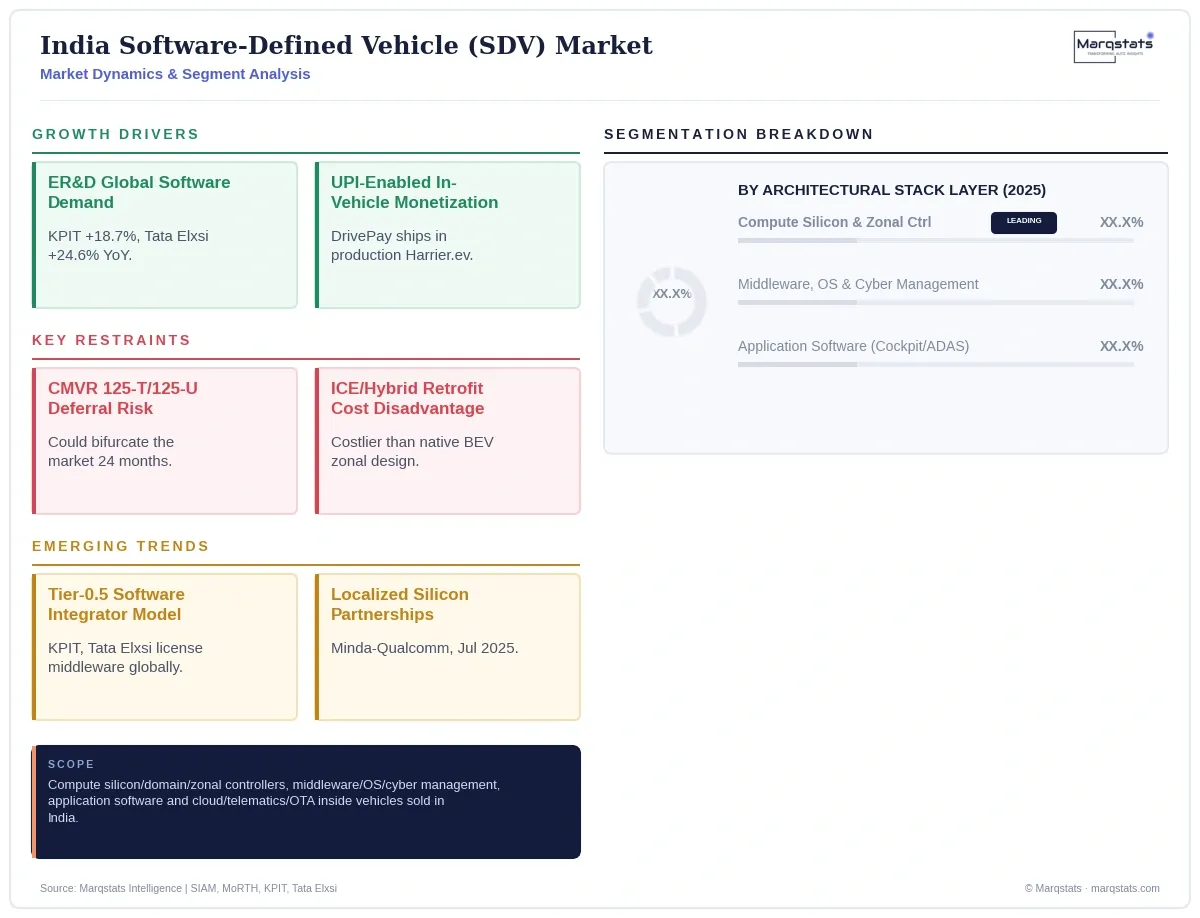This screenshot has height=918, width=1200.
Task: Click text Could bifurcate the market 24 months
Action: [x=111, y=451]
